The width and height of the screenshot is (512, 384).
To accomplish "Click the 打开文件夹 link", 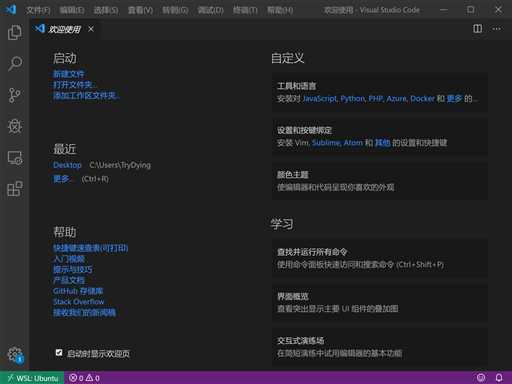I will click(x=74, y=85).
